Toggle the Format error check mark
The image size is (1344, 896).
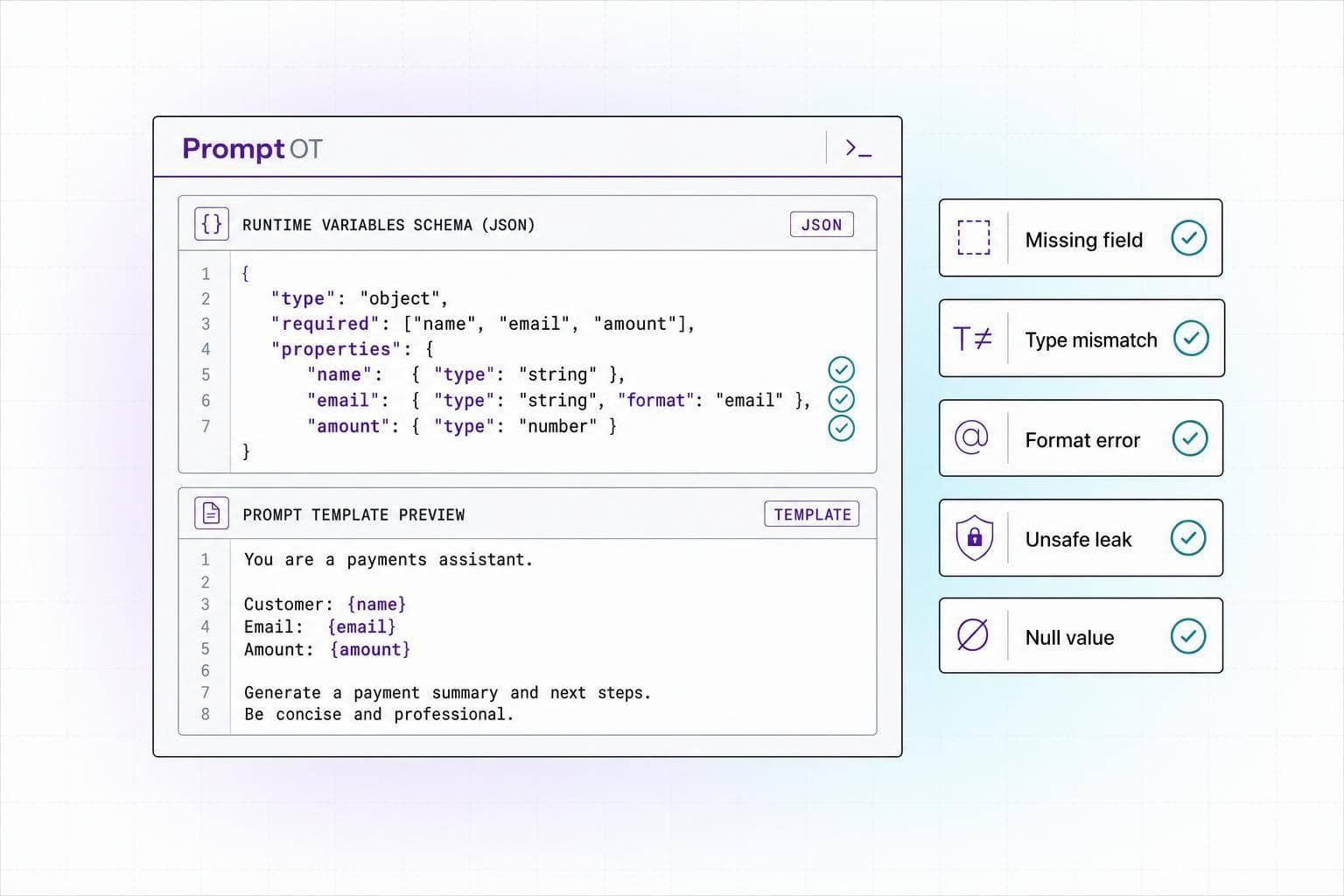coord(1190,438)
